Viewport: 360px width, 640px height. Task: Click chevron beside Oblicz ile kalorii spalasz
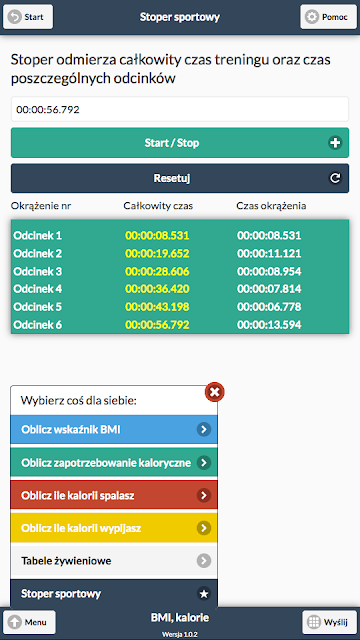204,495
